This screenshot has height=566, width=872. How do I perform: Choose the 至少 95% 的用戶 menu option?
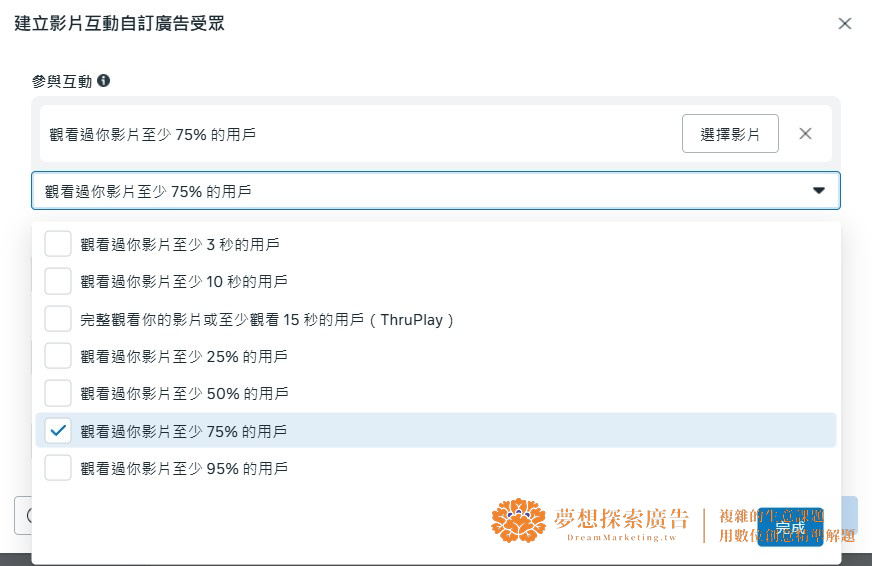(184, 469)
